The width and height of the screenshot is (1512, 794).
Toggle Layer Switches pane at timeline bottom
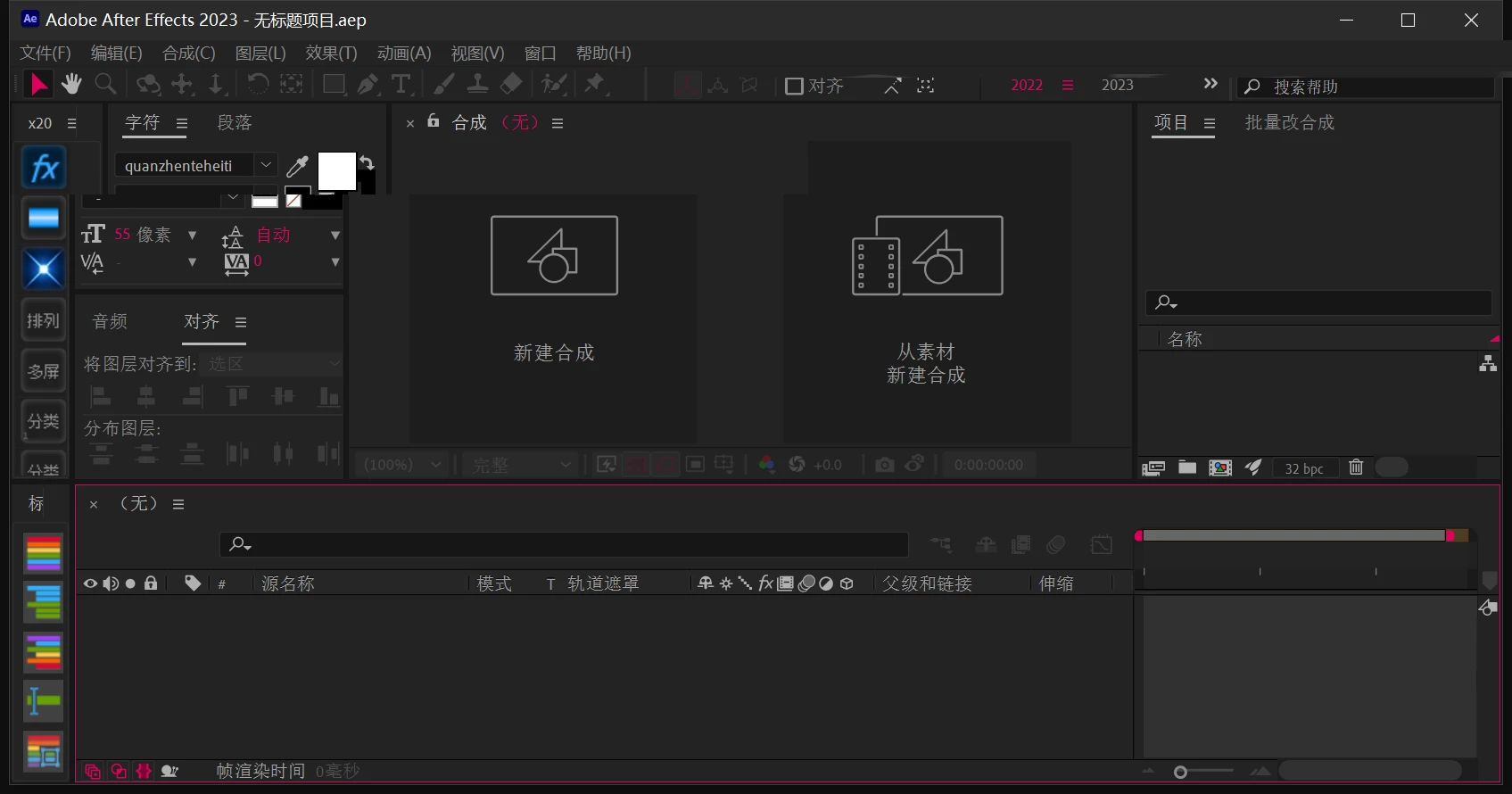tap(92, 771)
